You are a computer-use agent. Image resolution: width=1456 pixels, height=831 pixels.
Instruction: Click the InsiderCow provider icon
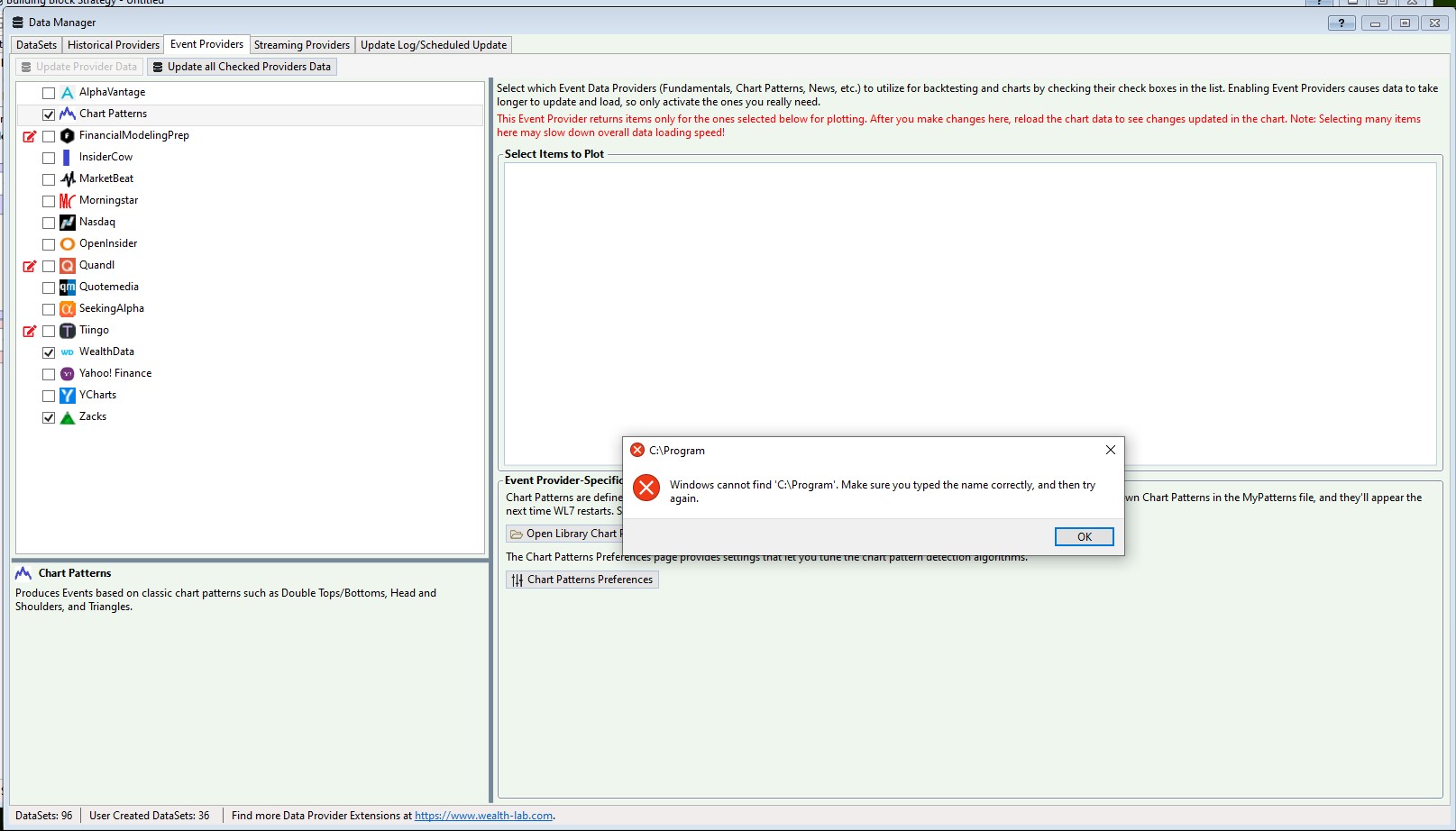pyautogui.click(x=66, y=158)
